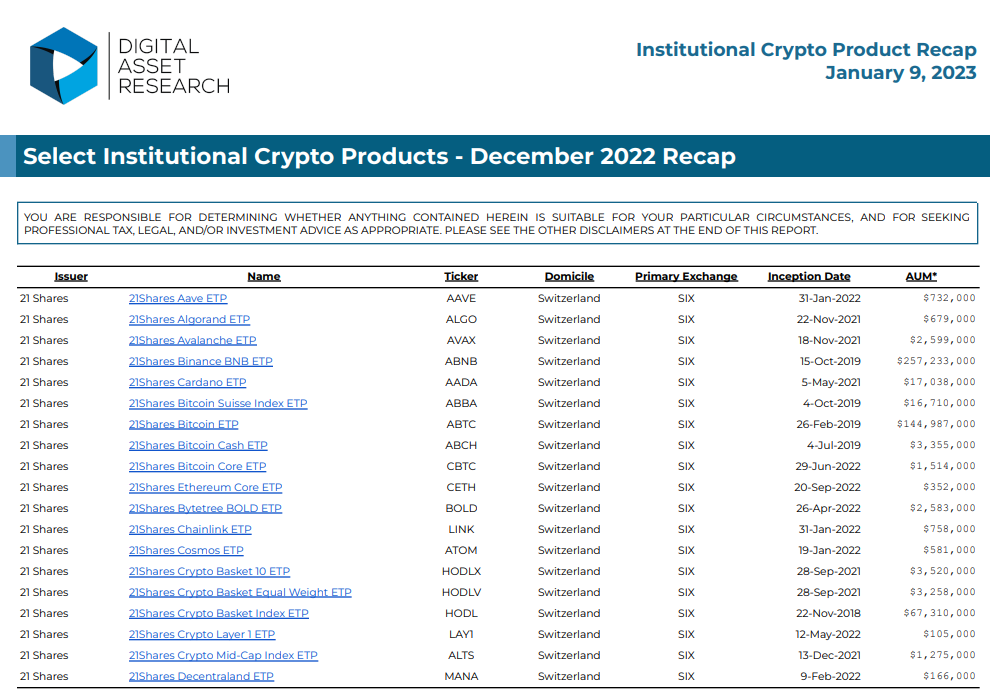Click the Name column header
990x698 pixels.
pos(264,276)
